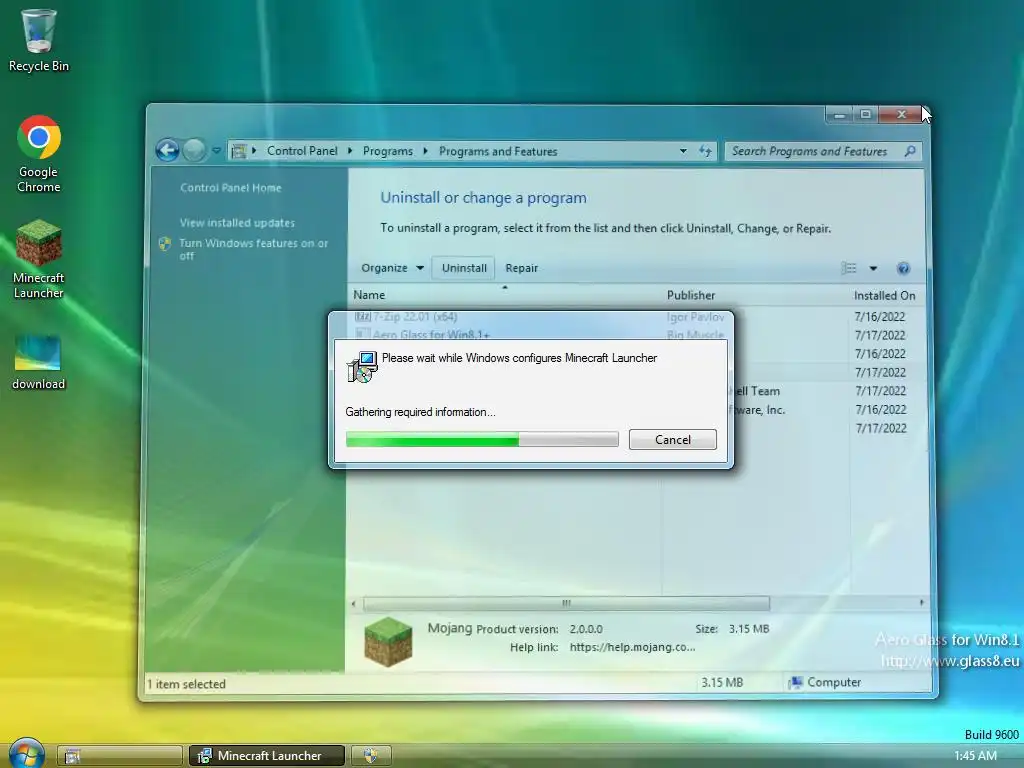
Task: Select Programs and Features breadcrumb segment
Action: click(x=498, y=151)
